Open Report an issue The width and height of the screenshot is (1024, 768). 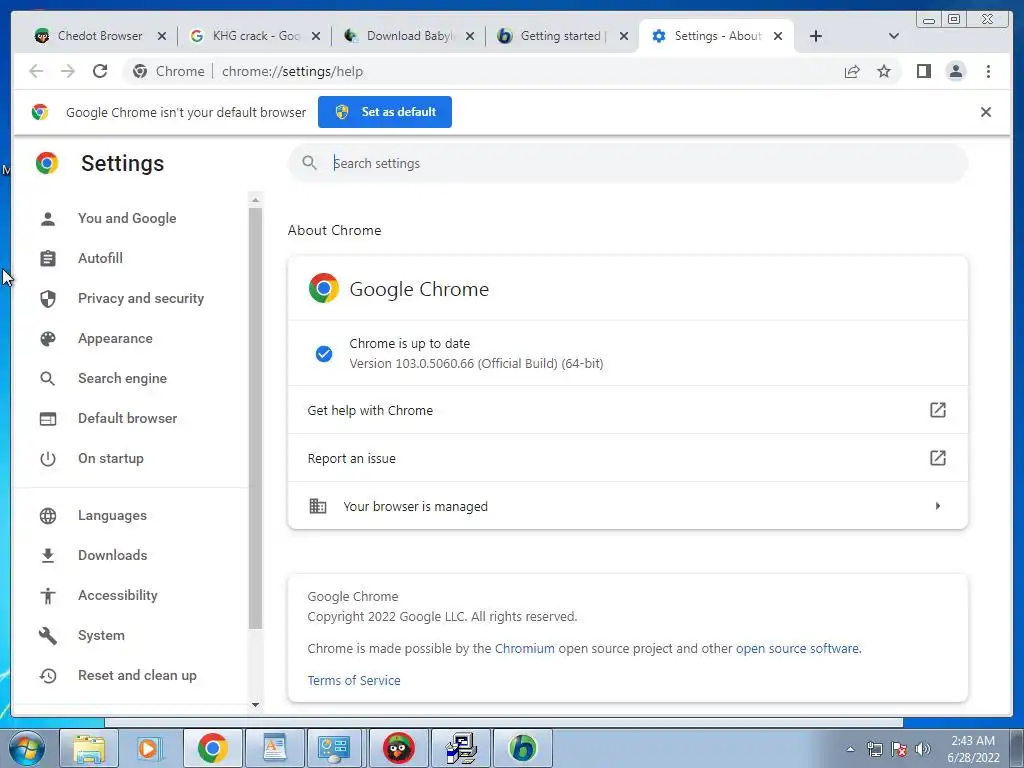pyautogui.click(x=628, y=458)
